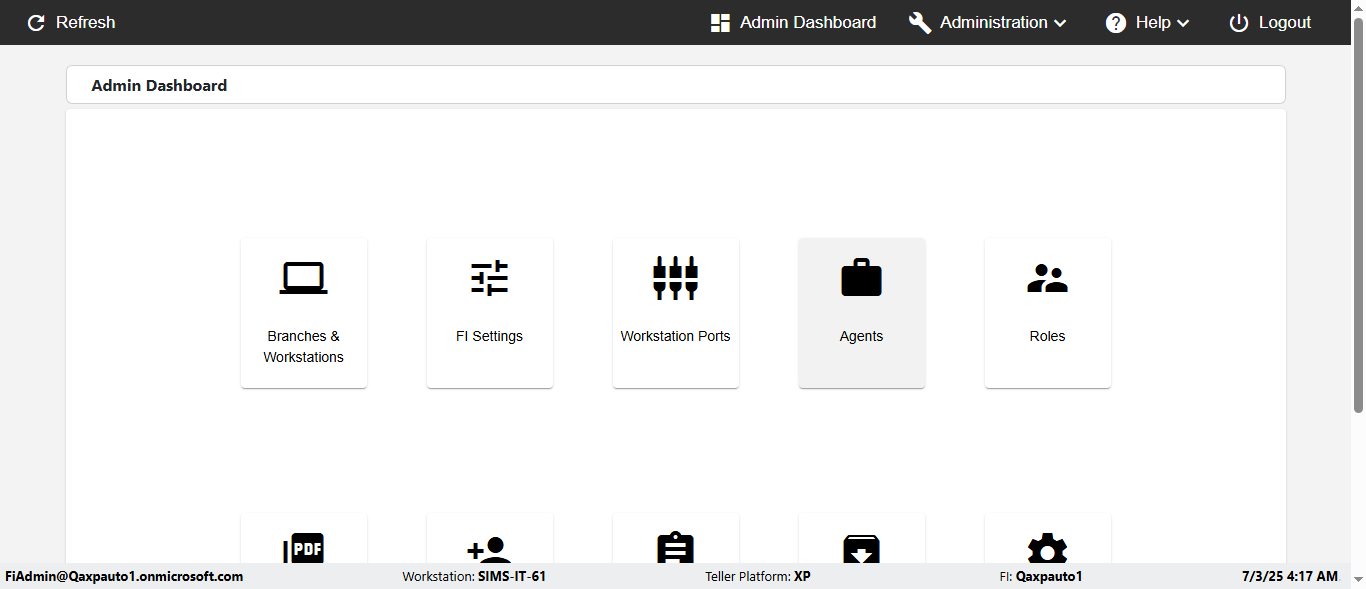Click the Admin Dashboard page heading
Screen dimensions: 1366x589
[x=159, y=86]
